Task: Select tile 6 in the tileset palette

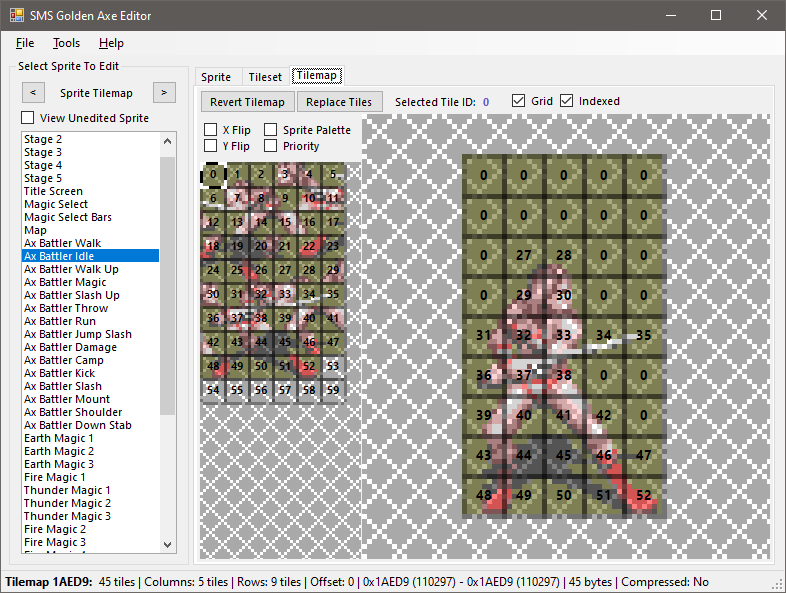Action: [x=213, y=198]
